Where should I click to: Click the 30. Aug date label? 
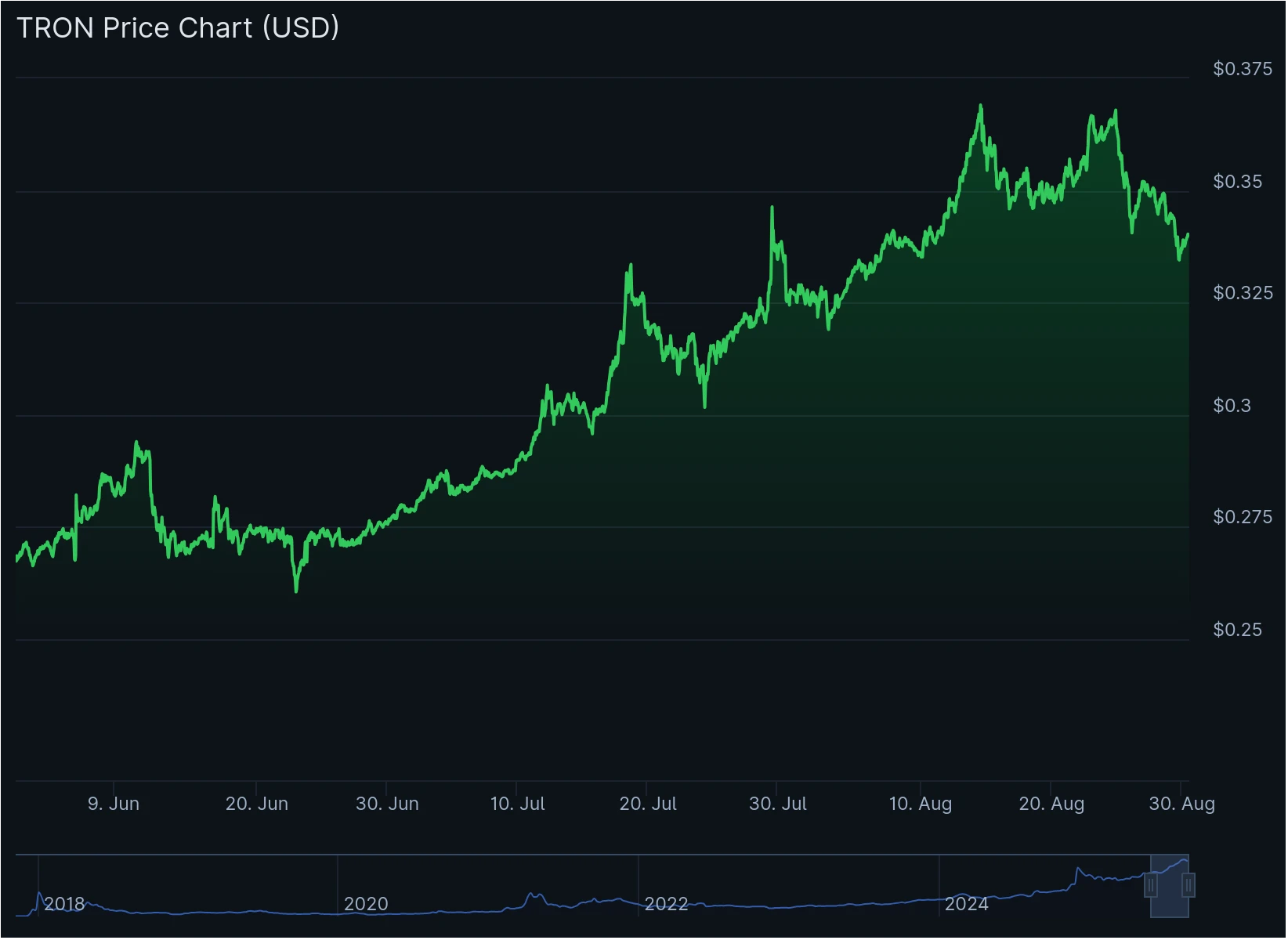point(1181,804)
